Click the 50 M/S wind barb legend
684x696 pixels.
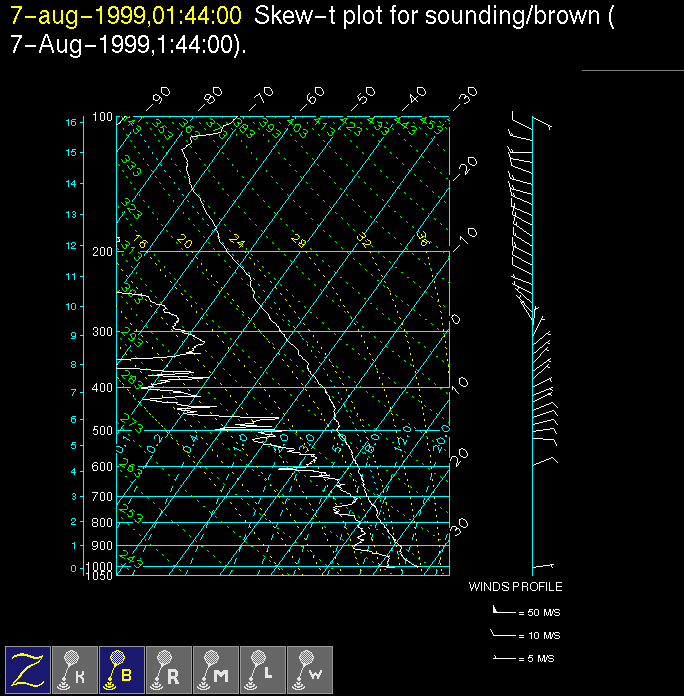[x=525, y=610]
